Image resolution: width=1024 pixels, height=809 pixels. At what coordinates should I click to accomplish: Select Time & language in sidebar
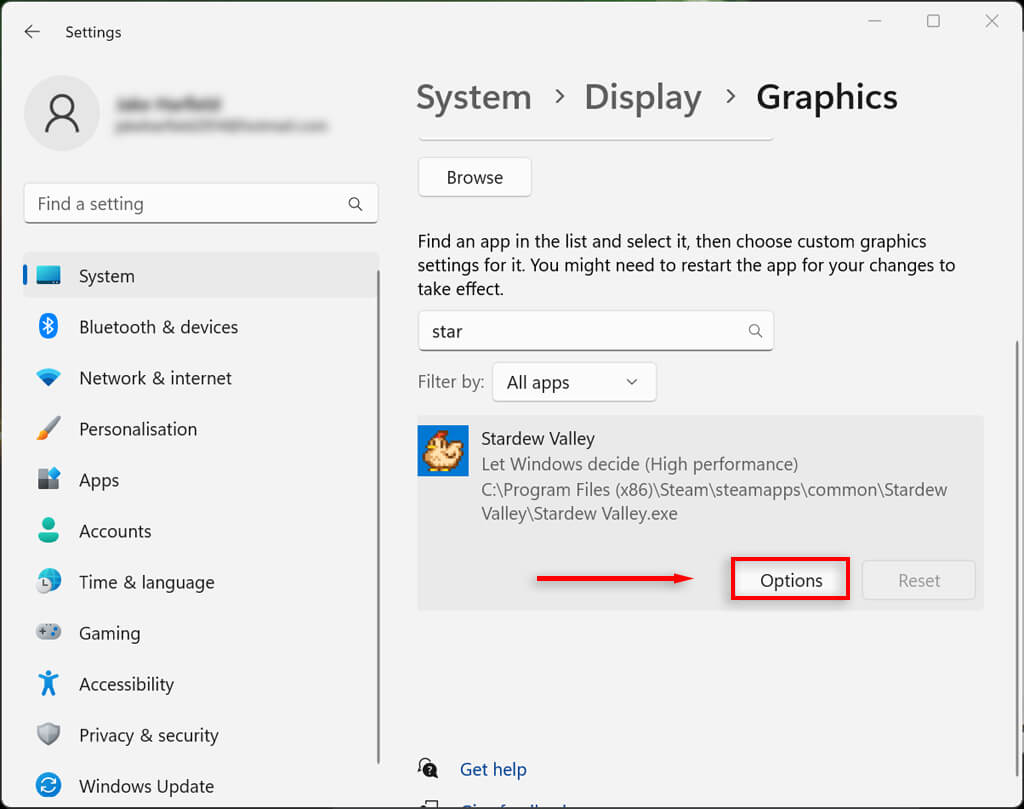(x=146, y=582)
